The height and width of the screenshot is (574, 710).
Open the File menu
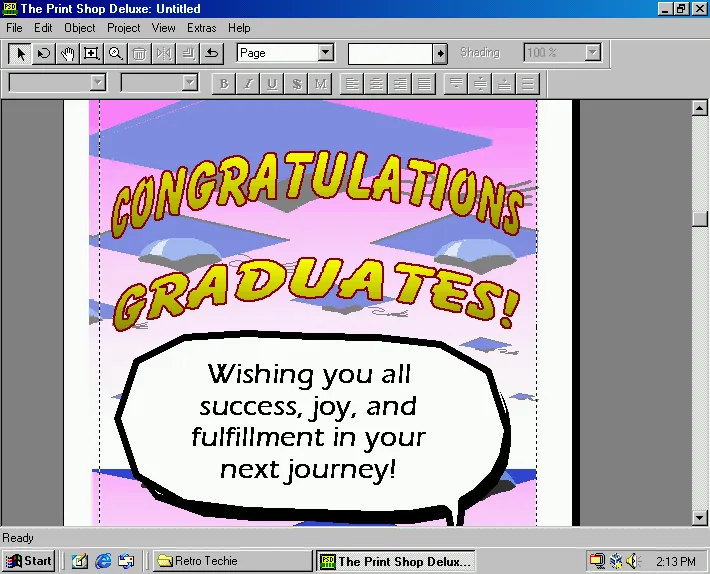click(14, 28)
